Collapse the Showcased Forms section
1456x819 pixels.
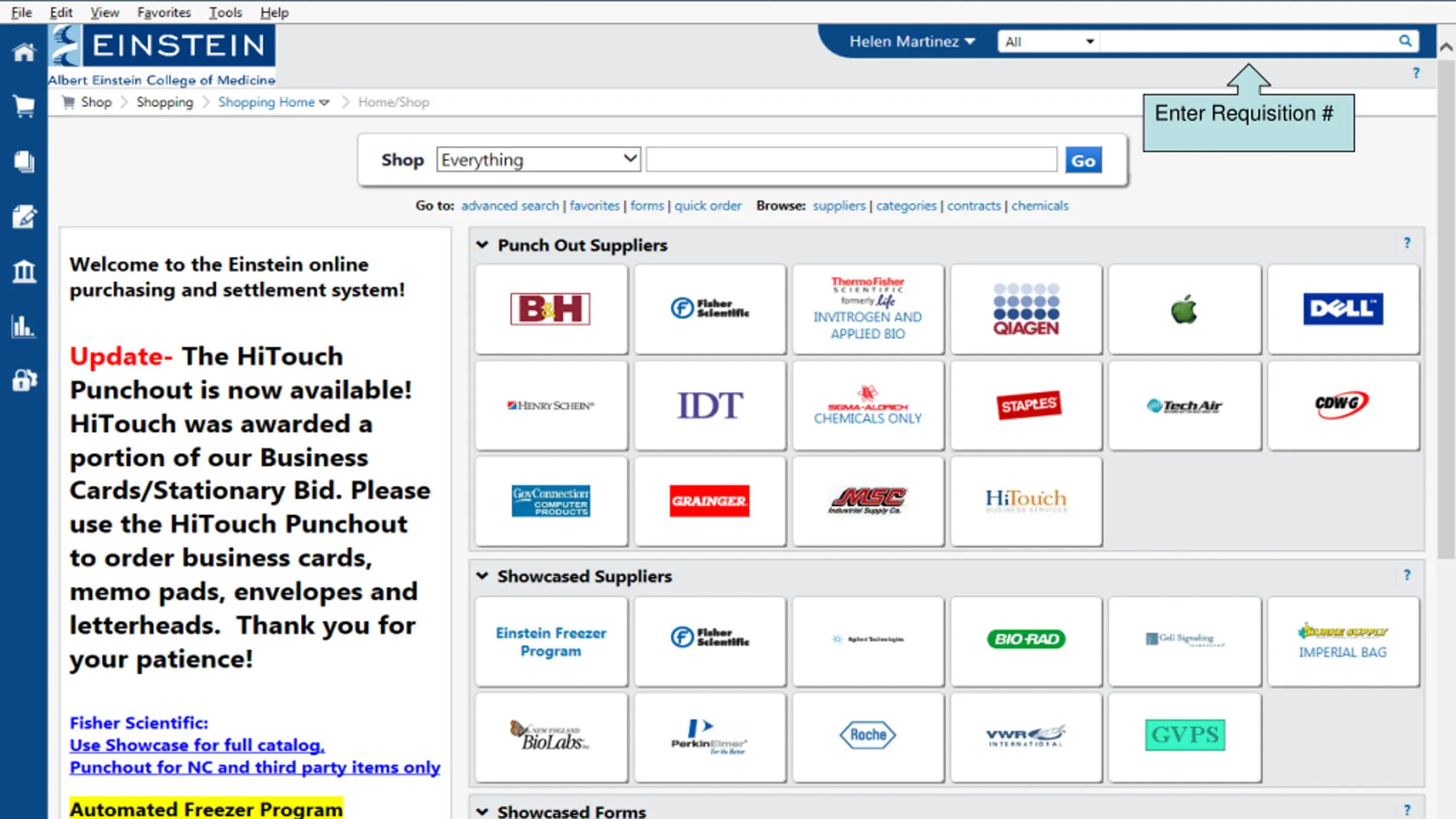point(482,811)
